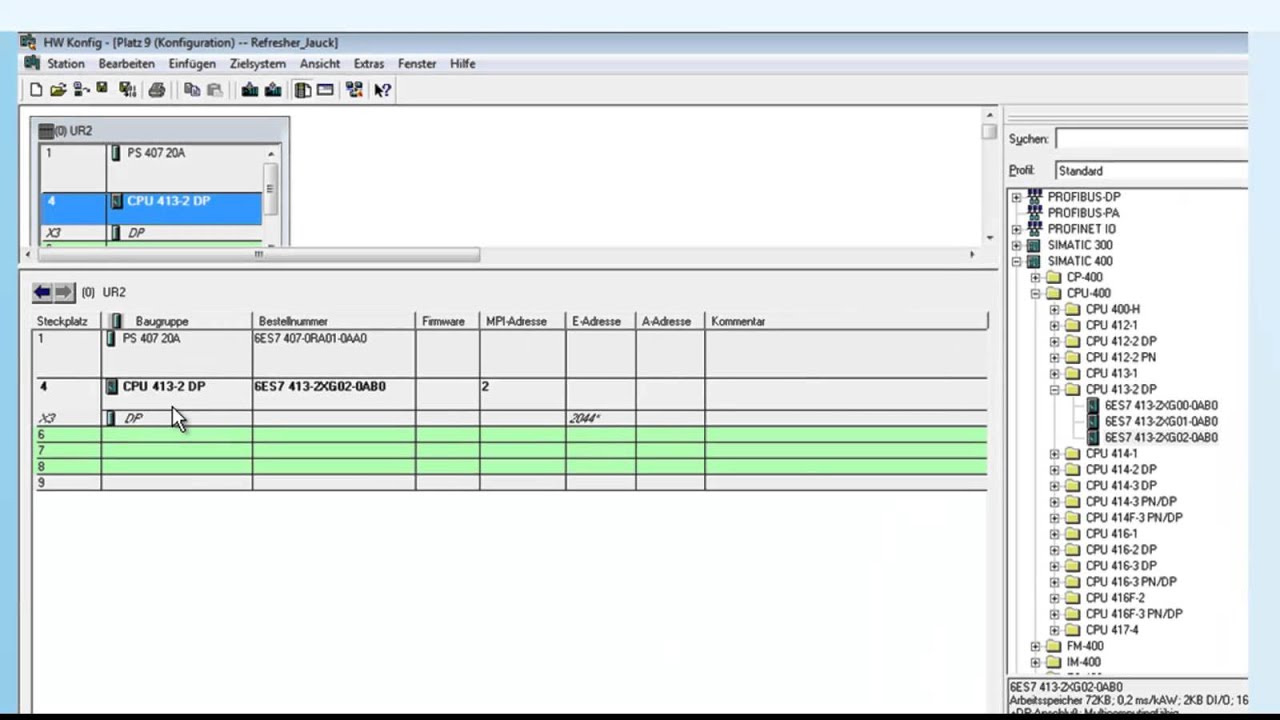The height and width of the screenshot is (720, 1280).
Task: Click the Kommentar column header
Action: tap(846, 321)
